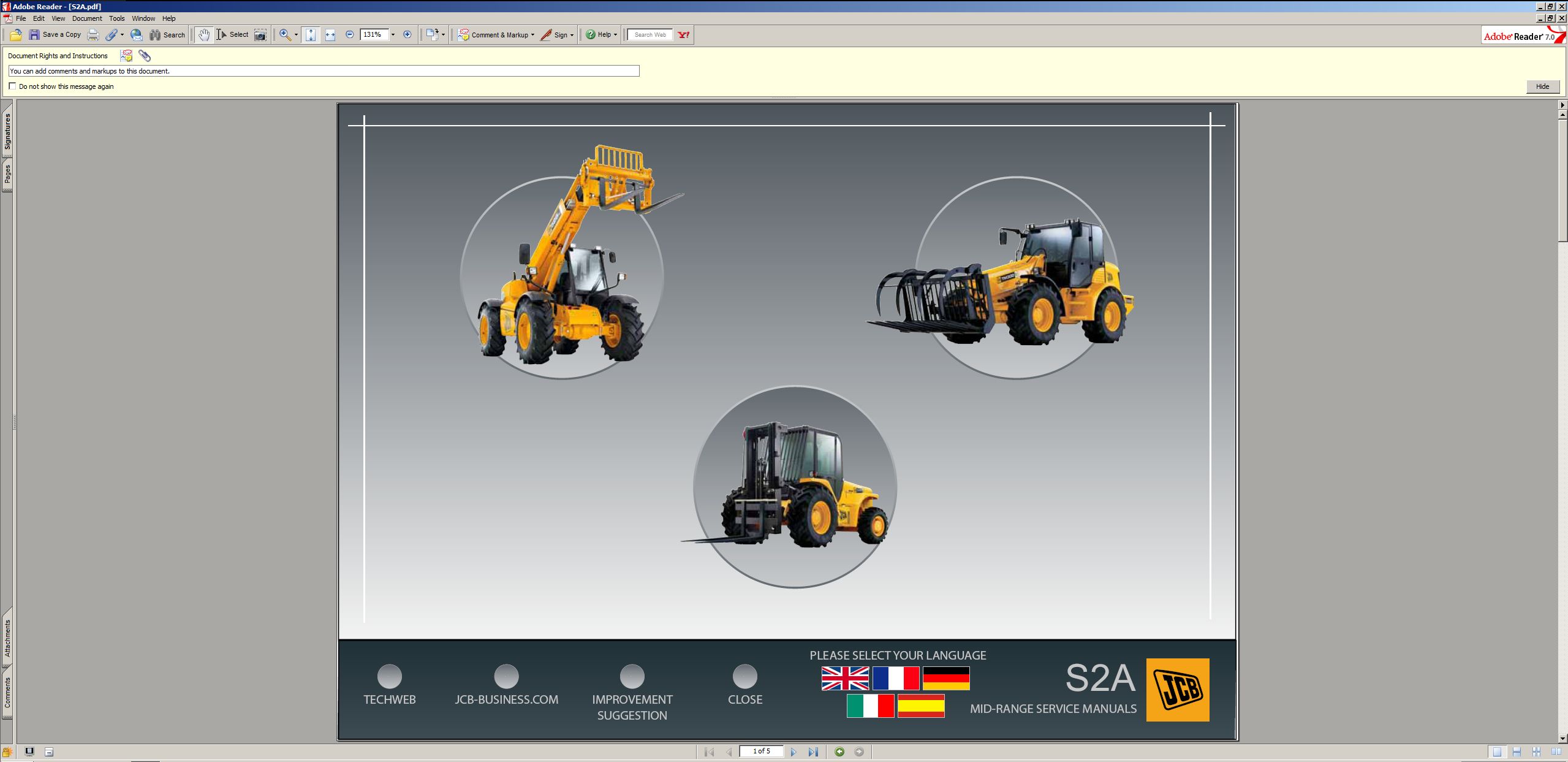Email the PDF
Screen dimensions: 1568x762
tap(135, 35)
